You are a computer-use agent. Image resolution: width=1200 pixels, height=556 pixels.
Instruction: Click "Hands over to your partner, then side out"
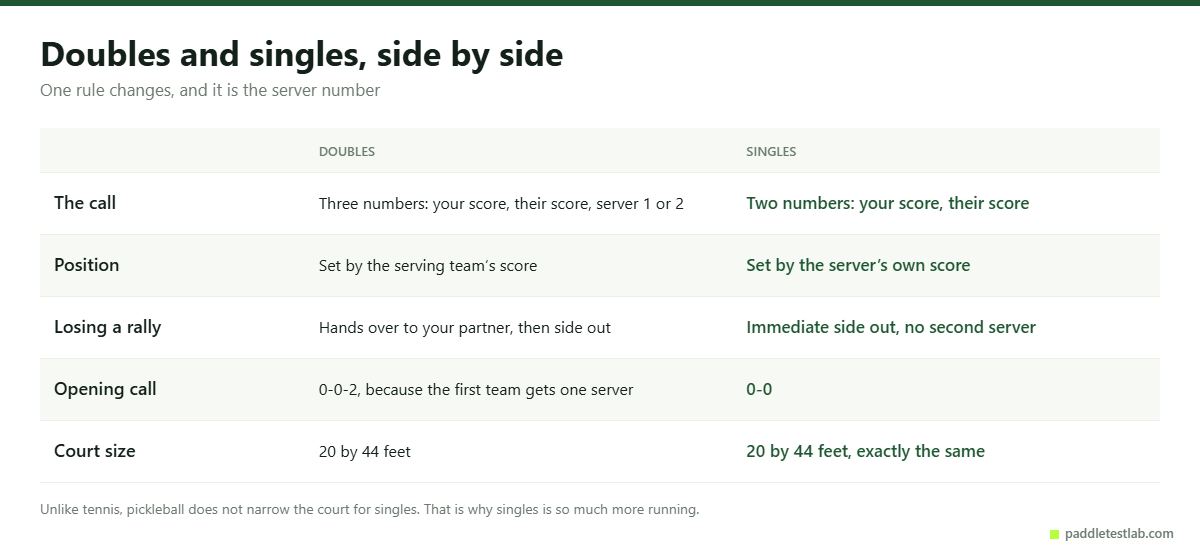(465, 328)
